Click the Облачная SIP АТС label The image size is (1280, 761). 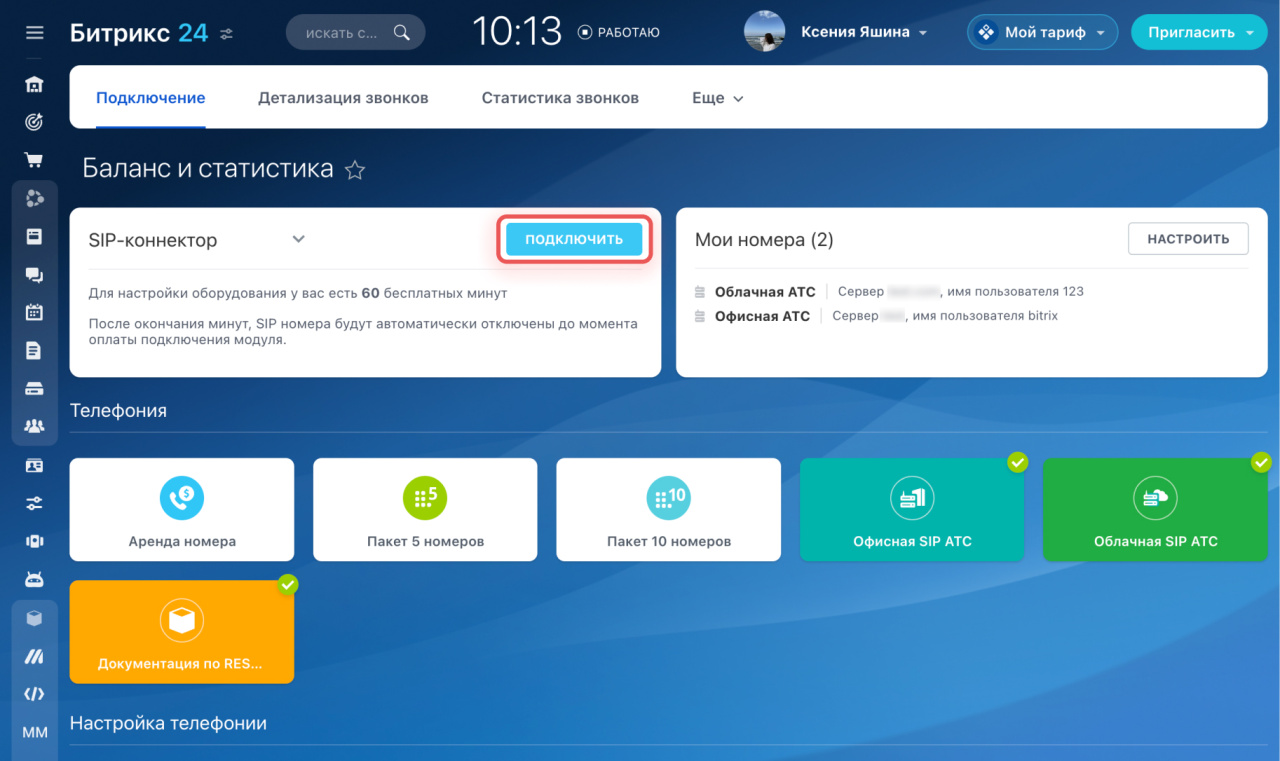tap(1155, 541)
